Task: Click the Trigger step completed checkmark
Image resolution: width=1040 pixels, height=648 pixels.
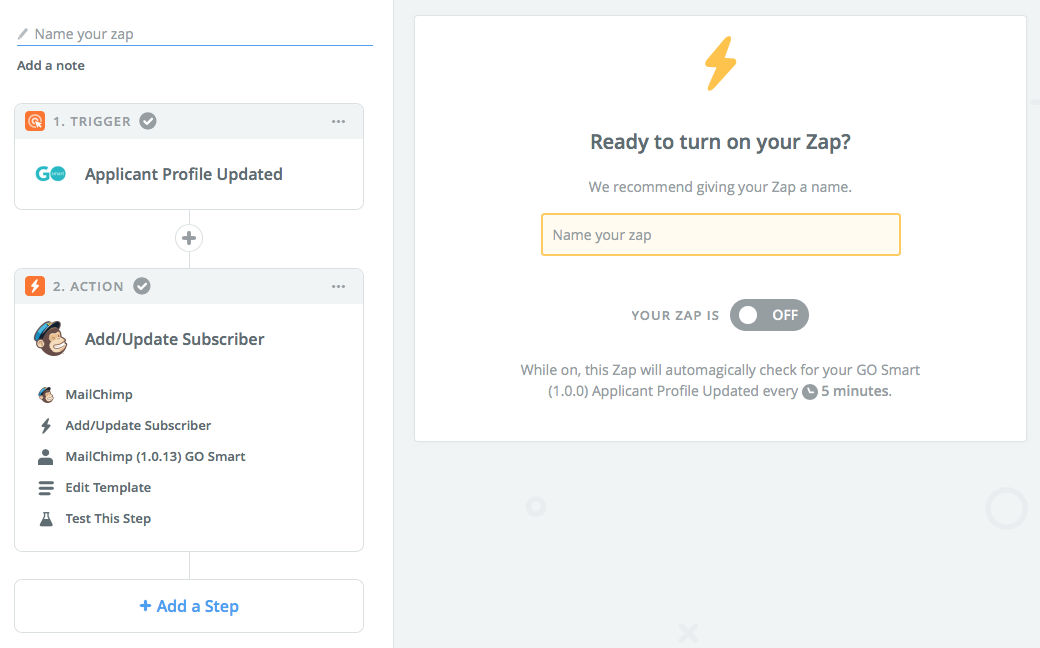Action: 148,121
